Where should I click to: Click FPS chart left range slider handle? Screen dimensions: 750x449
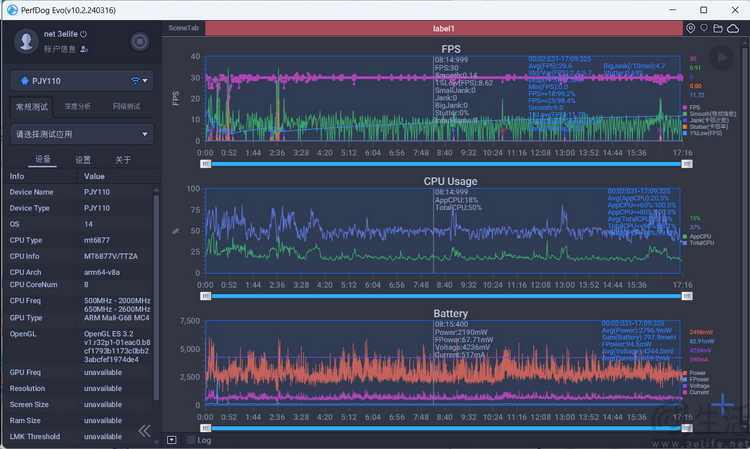[x=206, y=164]
